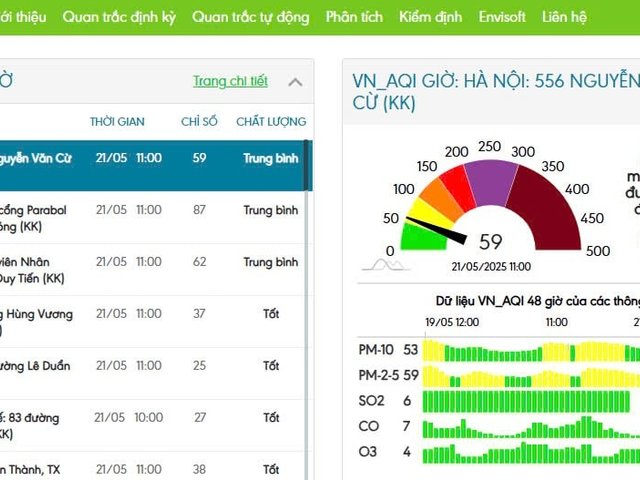Select the Hùng Vương station row
Viewport: 640px width, 480px height.
tap(150, 321)
